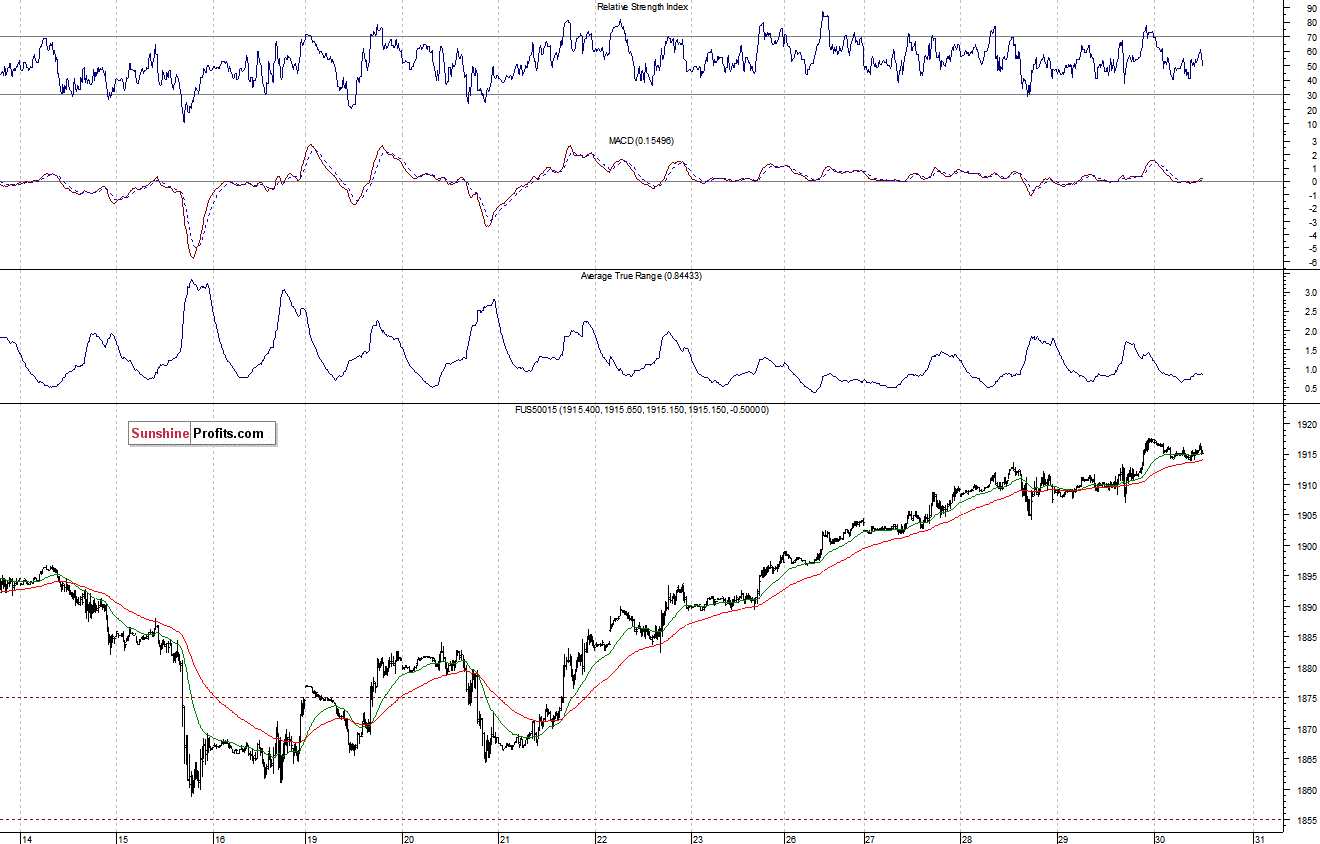Select the 1.5 value on ATR scale
The height and width of the screenshot is (844, 1320).
tap(1309, 351)
